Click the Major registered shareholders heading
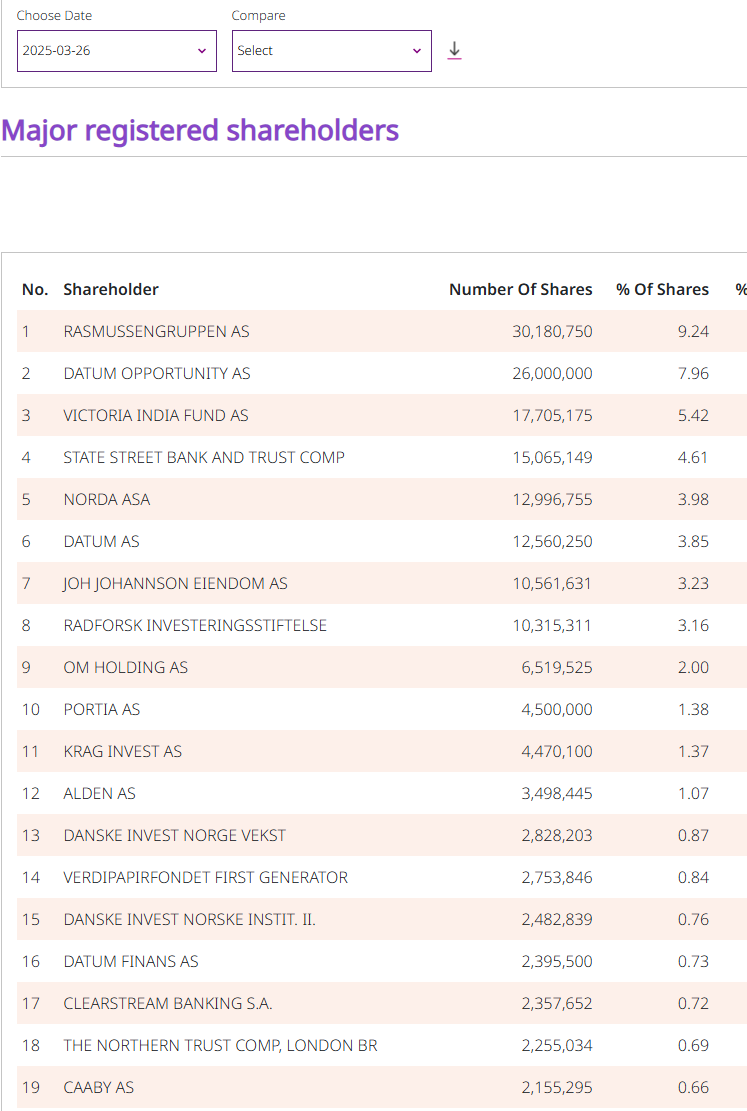This screenshot has height=1111, width=747. [x=200, y=130]
